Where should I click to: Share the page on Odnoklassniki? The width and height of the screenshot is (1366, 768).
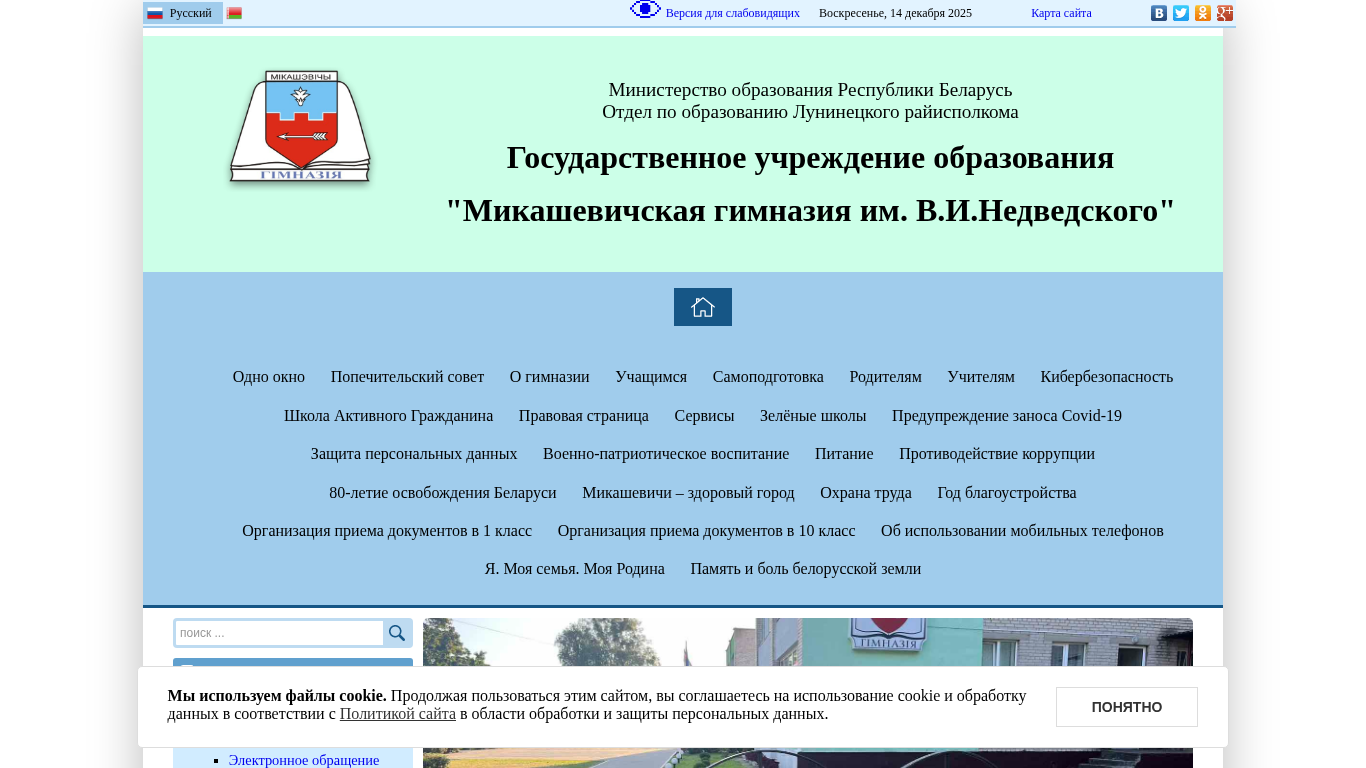coord(1203,13)
